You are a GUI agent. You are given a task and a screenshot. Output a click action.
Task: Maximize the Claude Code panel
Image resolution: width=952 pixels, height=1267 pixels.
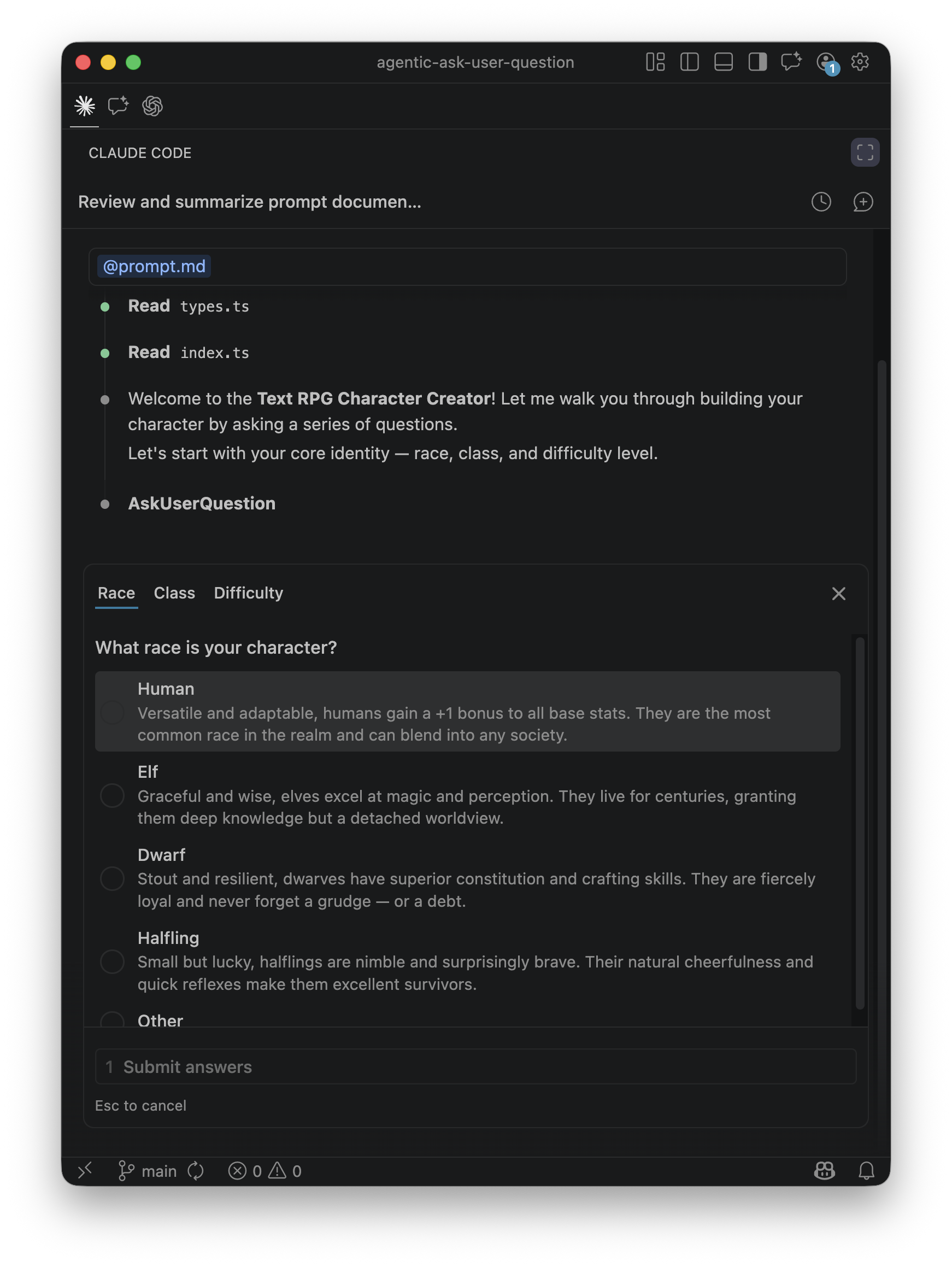(865, 152)
